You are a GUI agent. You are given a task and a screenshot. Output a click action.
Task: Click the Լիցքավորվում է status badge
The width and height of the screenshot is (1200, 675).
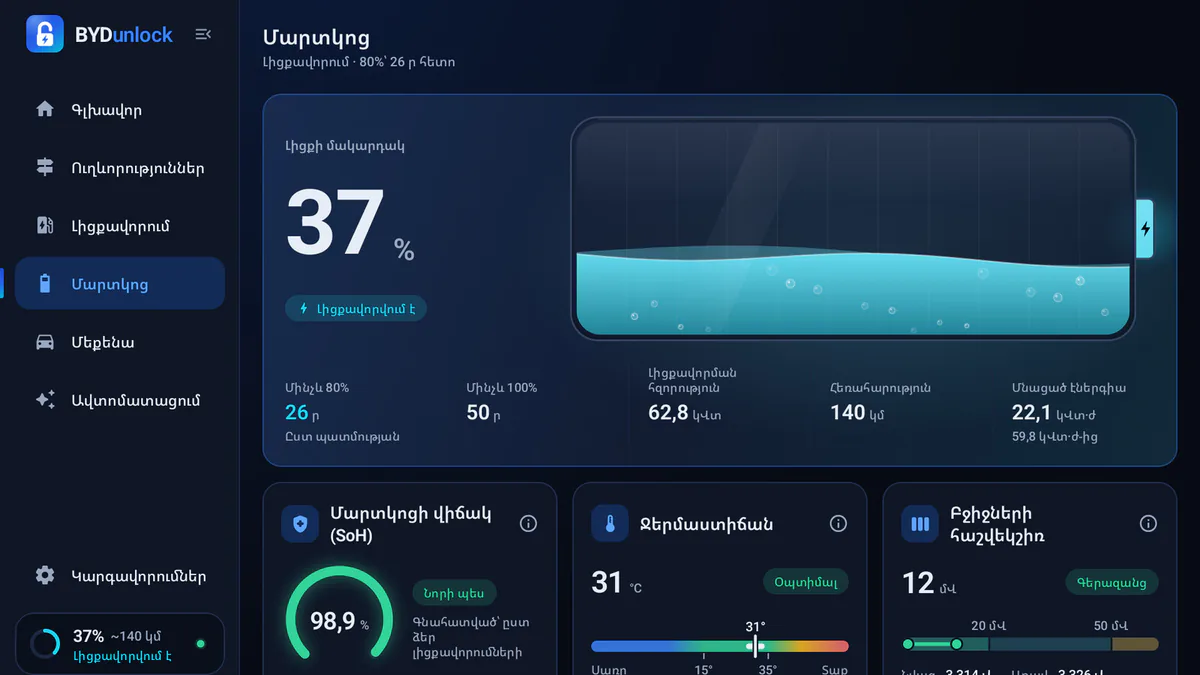[x=356, y=309]
